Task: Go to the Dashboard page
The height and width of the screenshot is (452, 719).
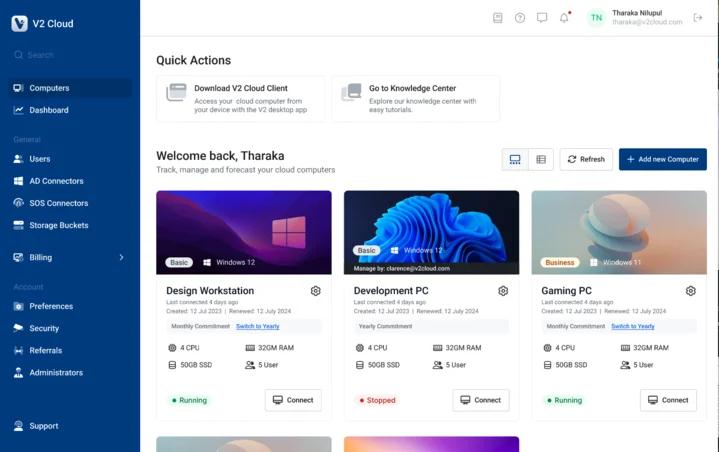Action: coord(48,110)
